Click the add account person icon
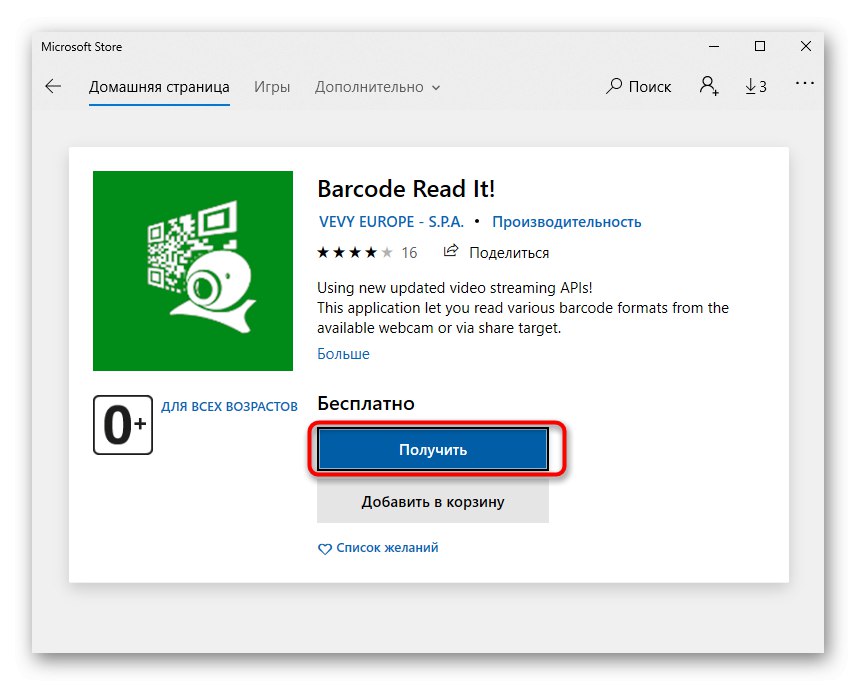This screenshot has width=856, height=685. [708, 86]
